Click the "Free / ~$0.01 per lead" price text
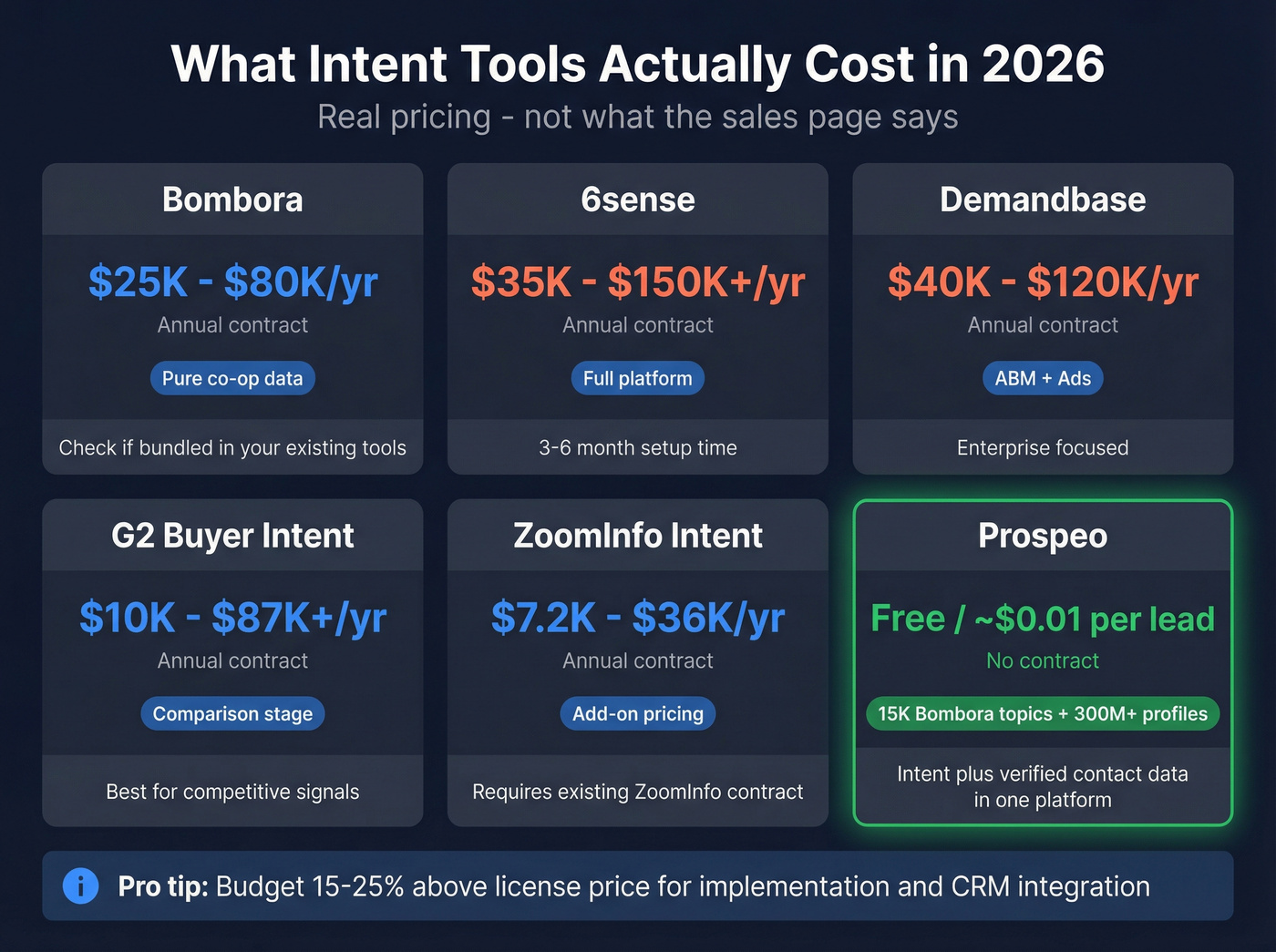Viewport: 1276px width, 952px height. 1042,619
